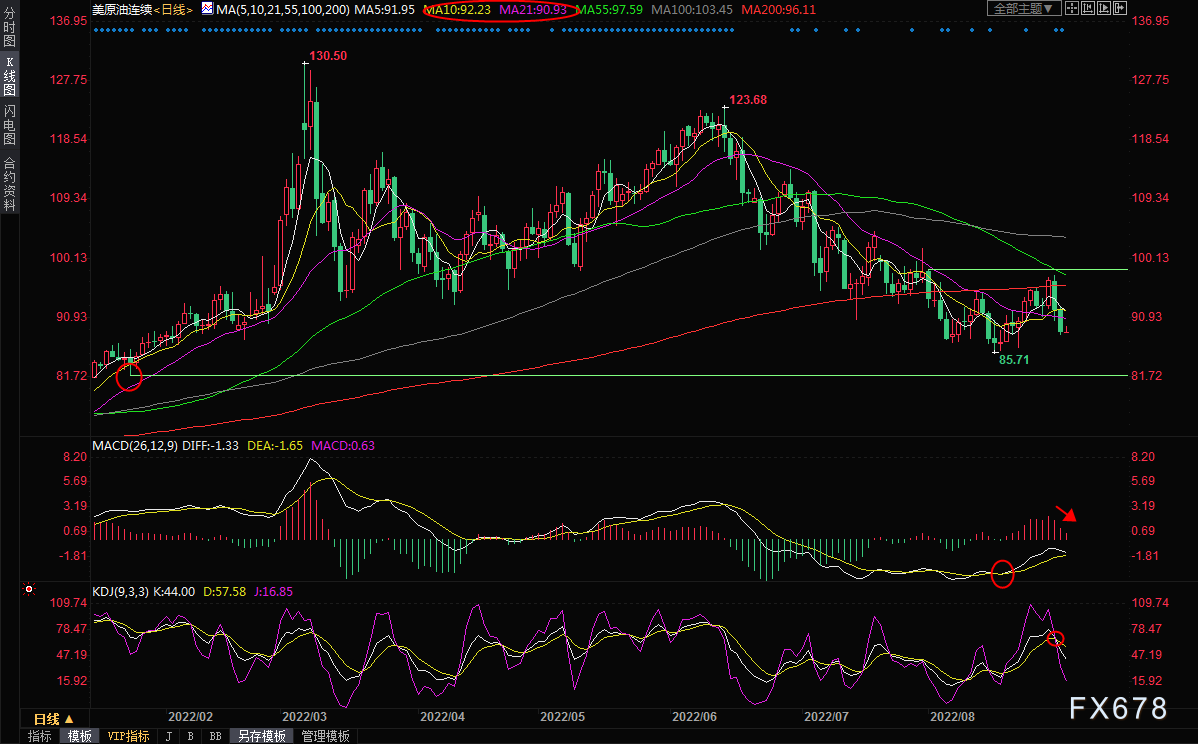
Task: Click the MA10:92.23 value
Action: [458, 10]
